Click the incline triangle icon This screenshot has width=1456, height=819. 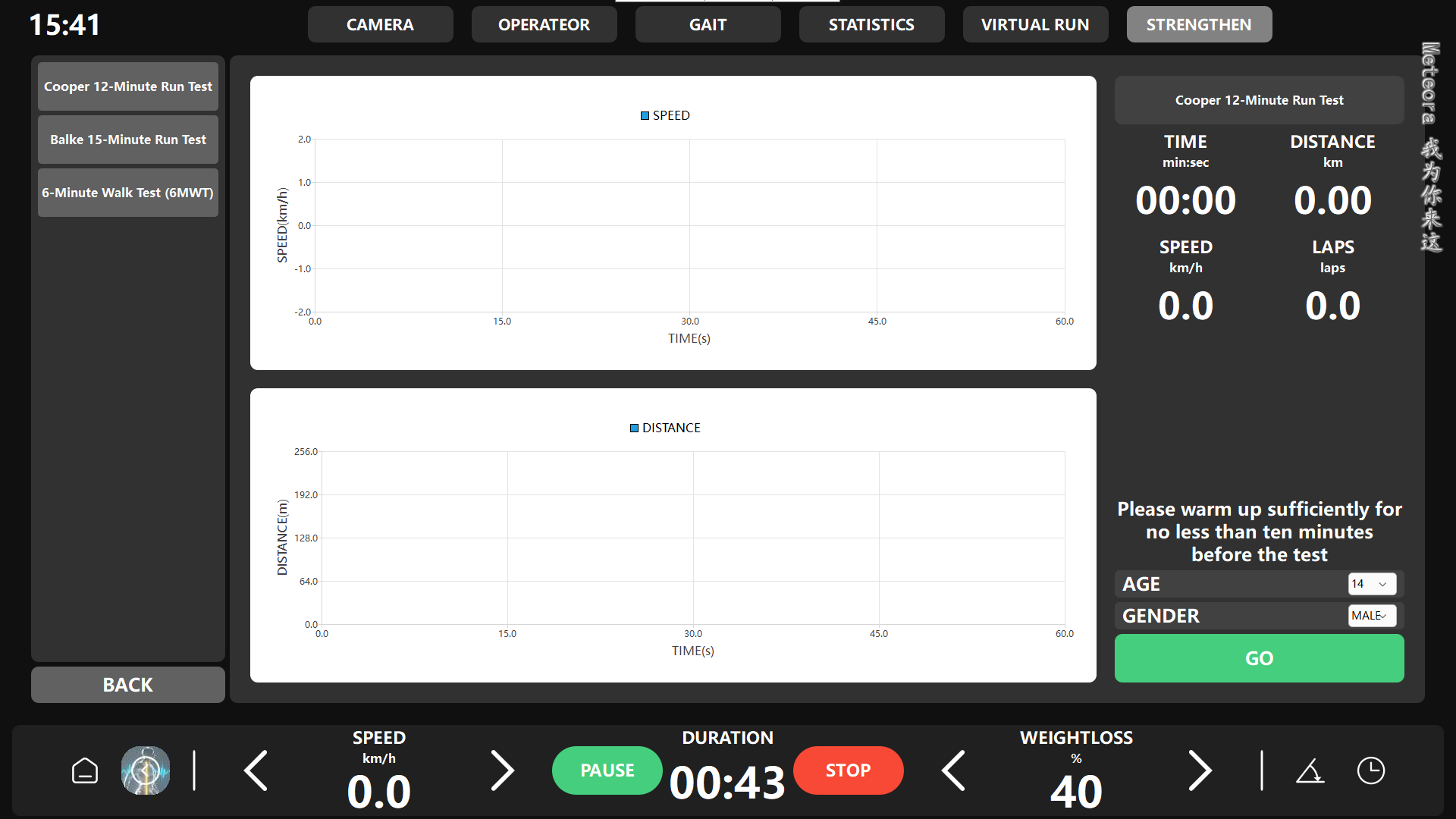[x=1310, y=772]
